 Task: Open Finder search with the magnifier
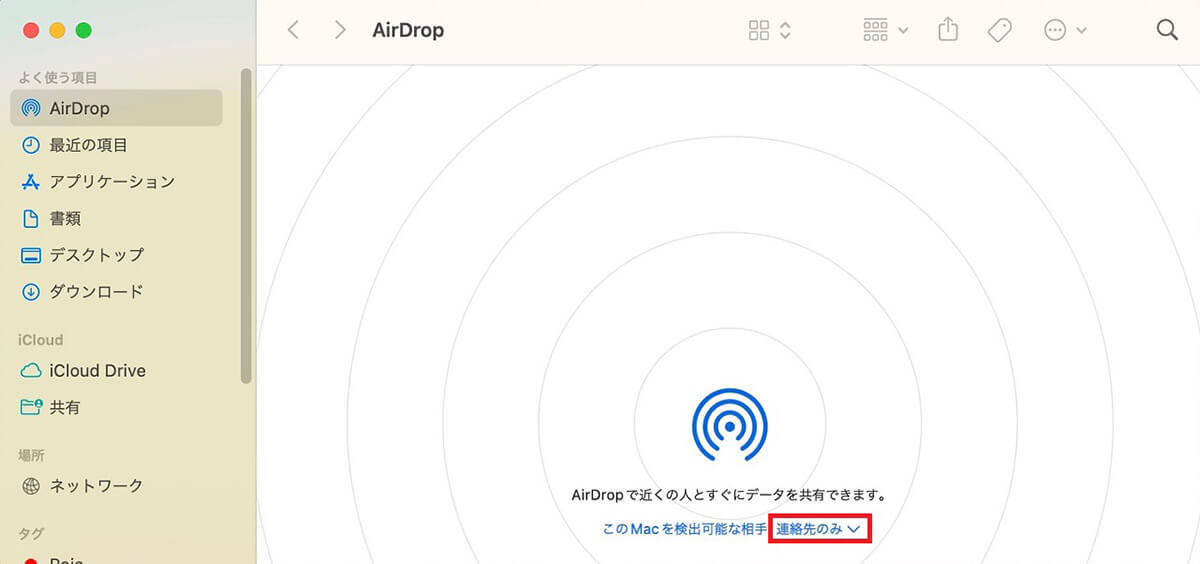(x=1167, y=30)
